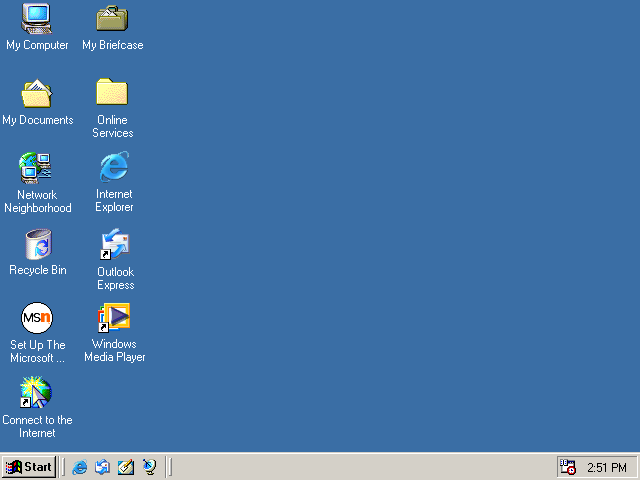Select the Windows Media Player shortcut
The width and height of the screenshot is (640, 480).
tap(114, 318)
